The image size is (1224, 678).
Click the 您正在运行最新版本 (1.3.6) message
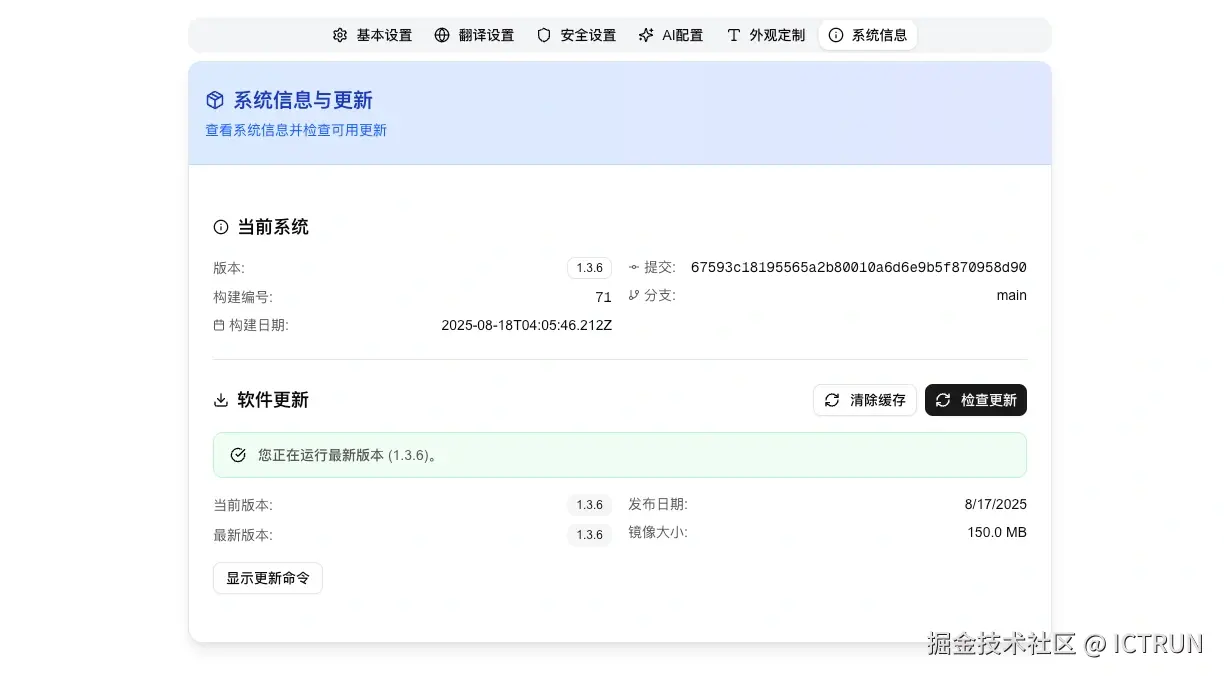pos(349,455)
